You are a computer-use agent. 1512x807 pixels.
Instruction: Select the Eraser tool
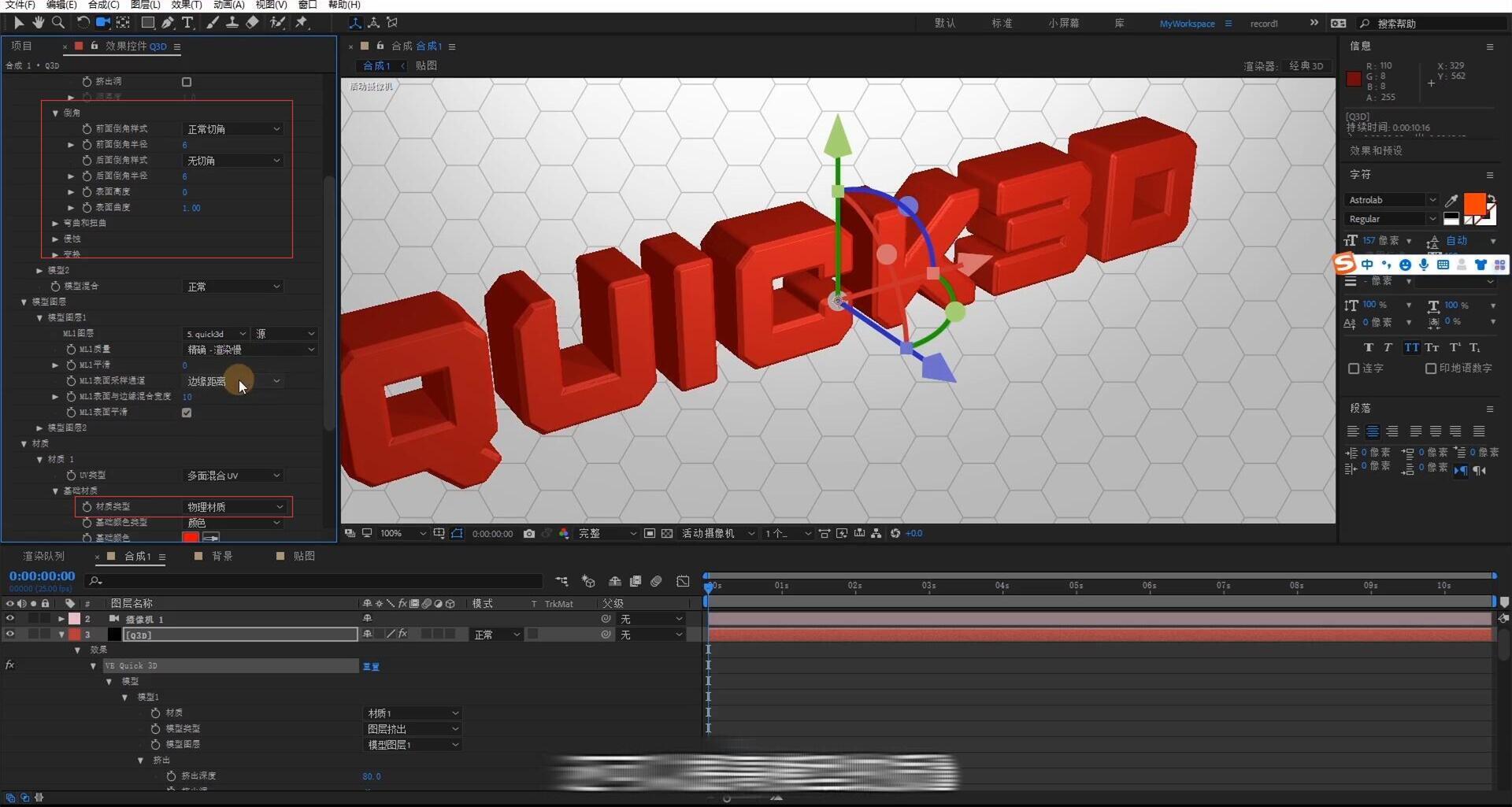(252, 23)
